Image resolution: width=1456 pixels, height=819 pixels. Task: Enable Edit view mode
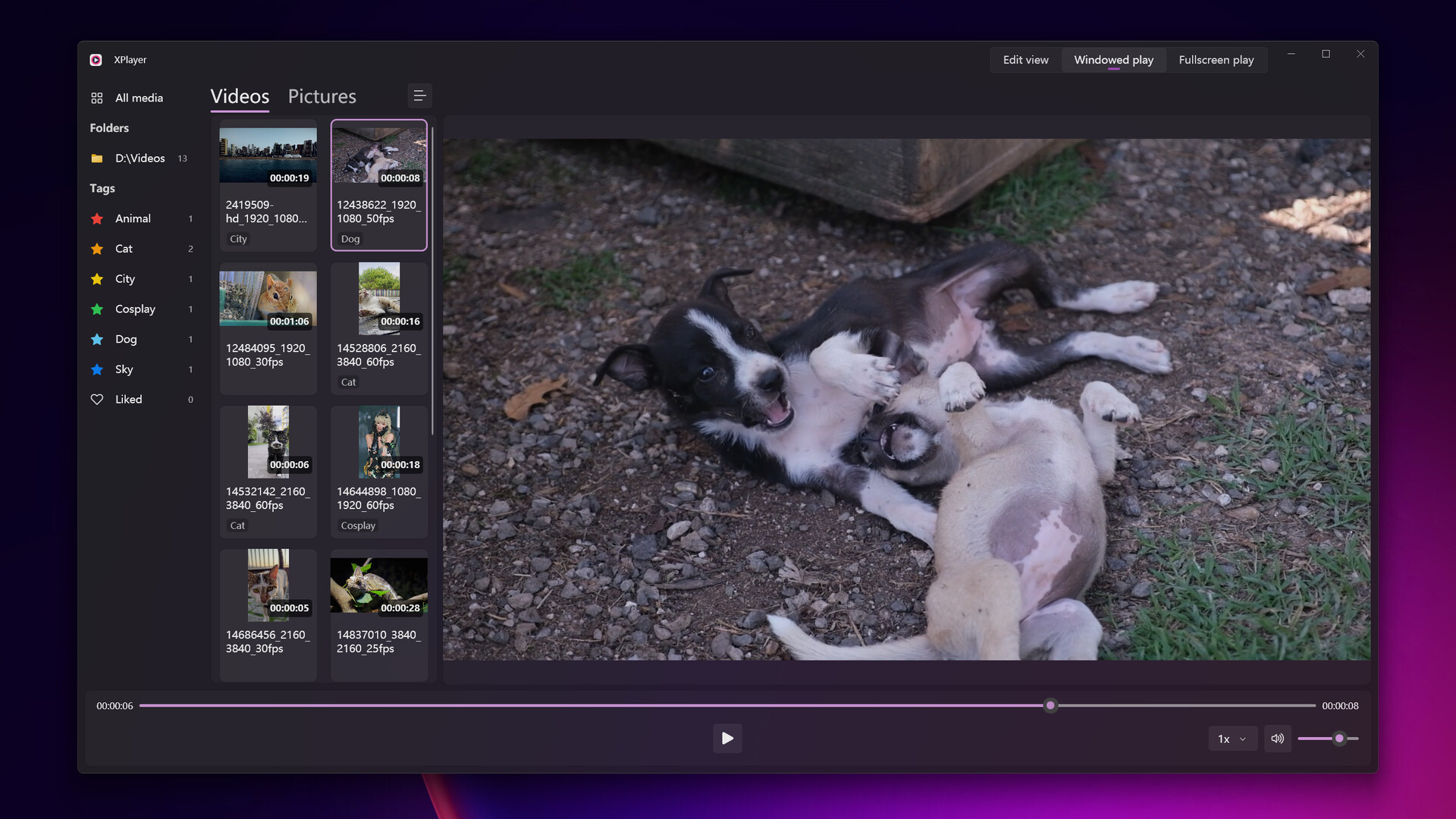click(x=1025, y=59)
